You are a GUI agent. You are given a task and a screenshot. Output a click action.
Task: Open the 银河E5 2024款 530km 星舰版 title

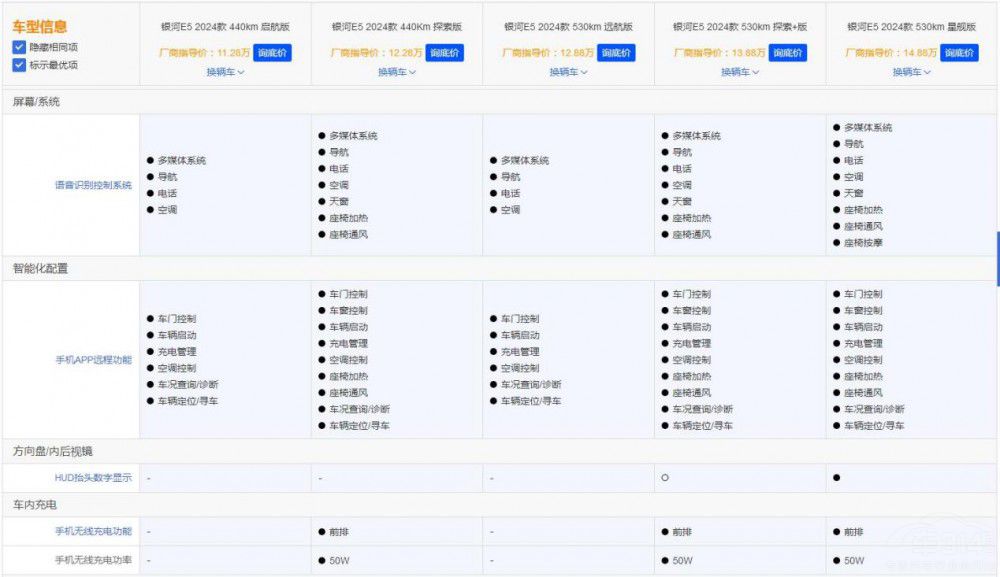(x=912, y=28)
